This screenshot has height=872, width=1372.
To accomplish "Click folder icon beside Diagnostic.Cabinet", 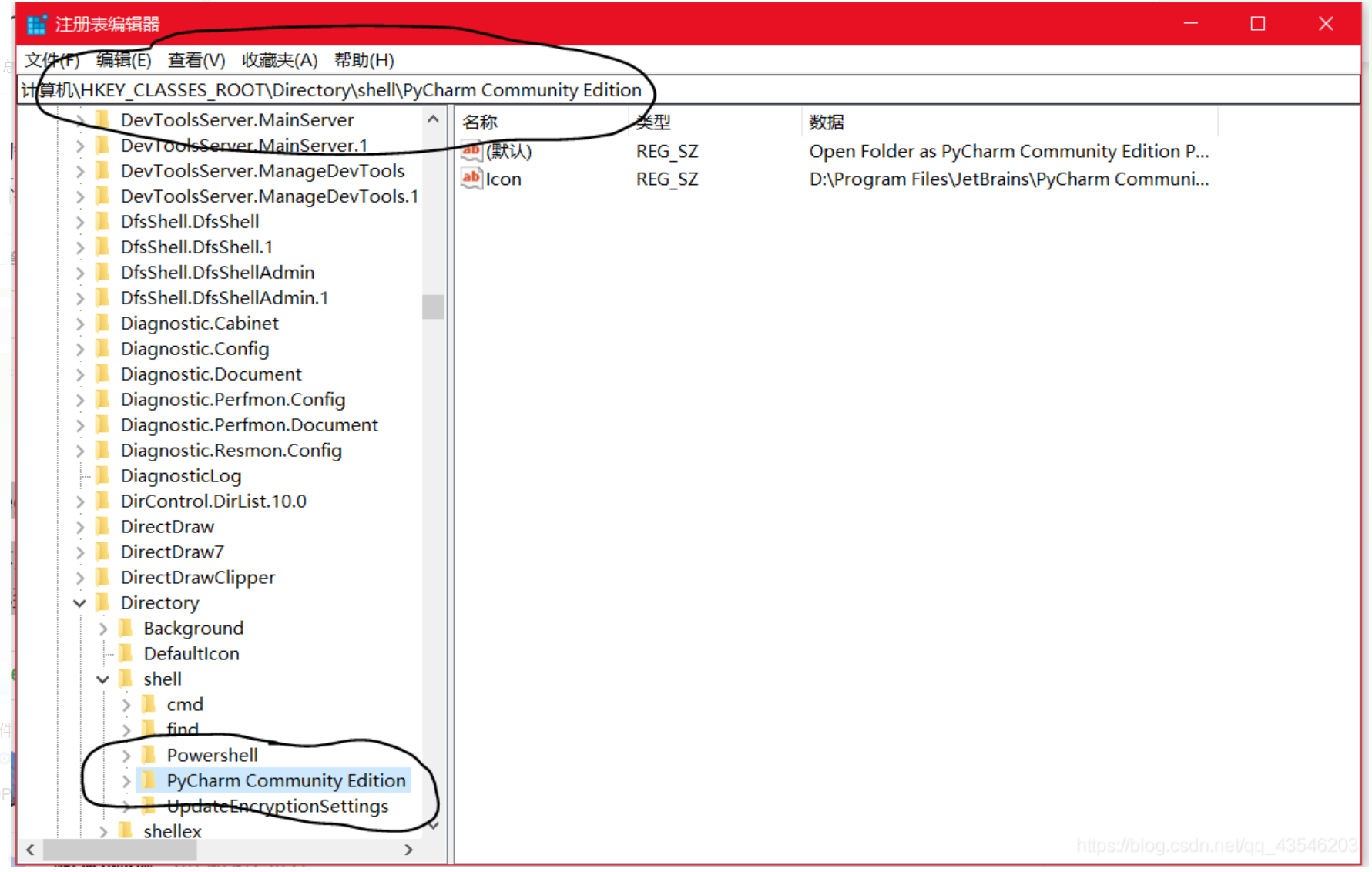I will 102,324.
